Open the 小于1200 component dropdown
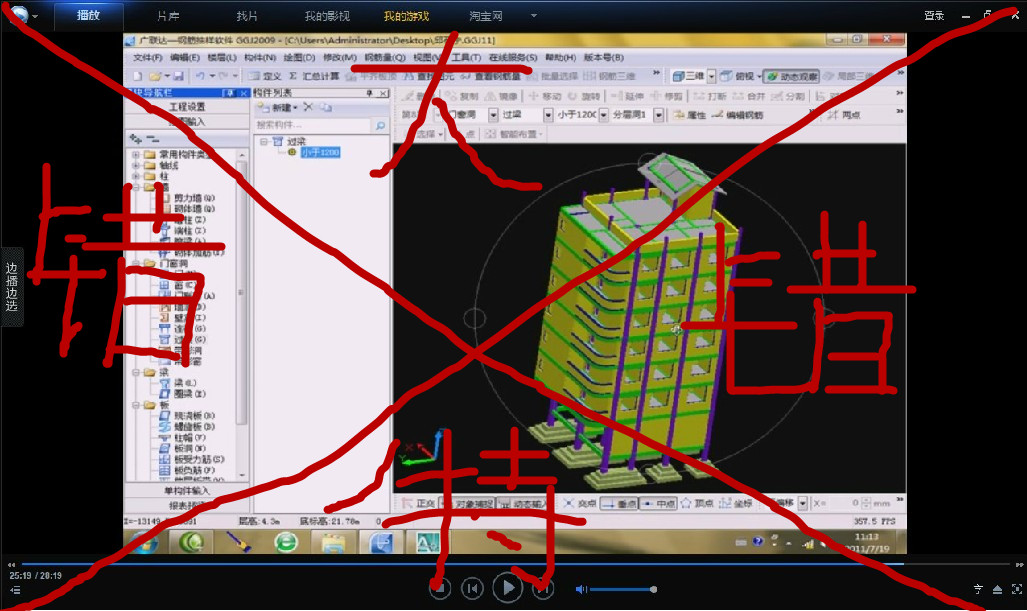The width and height of the screenshot is (1027, 611). [603, 115]
